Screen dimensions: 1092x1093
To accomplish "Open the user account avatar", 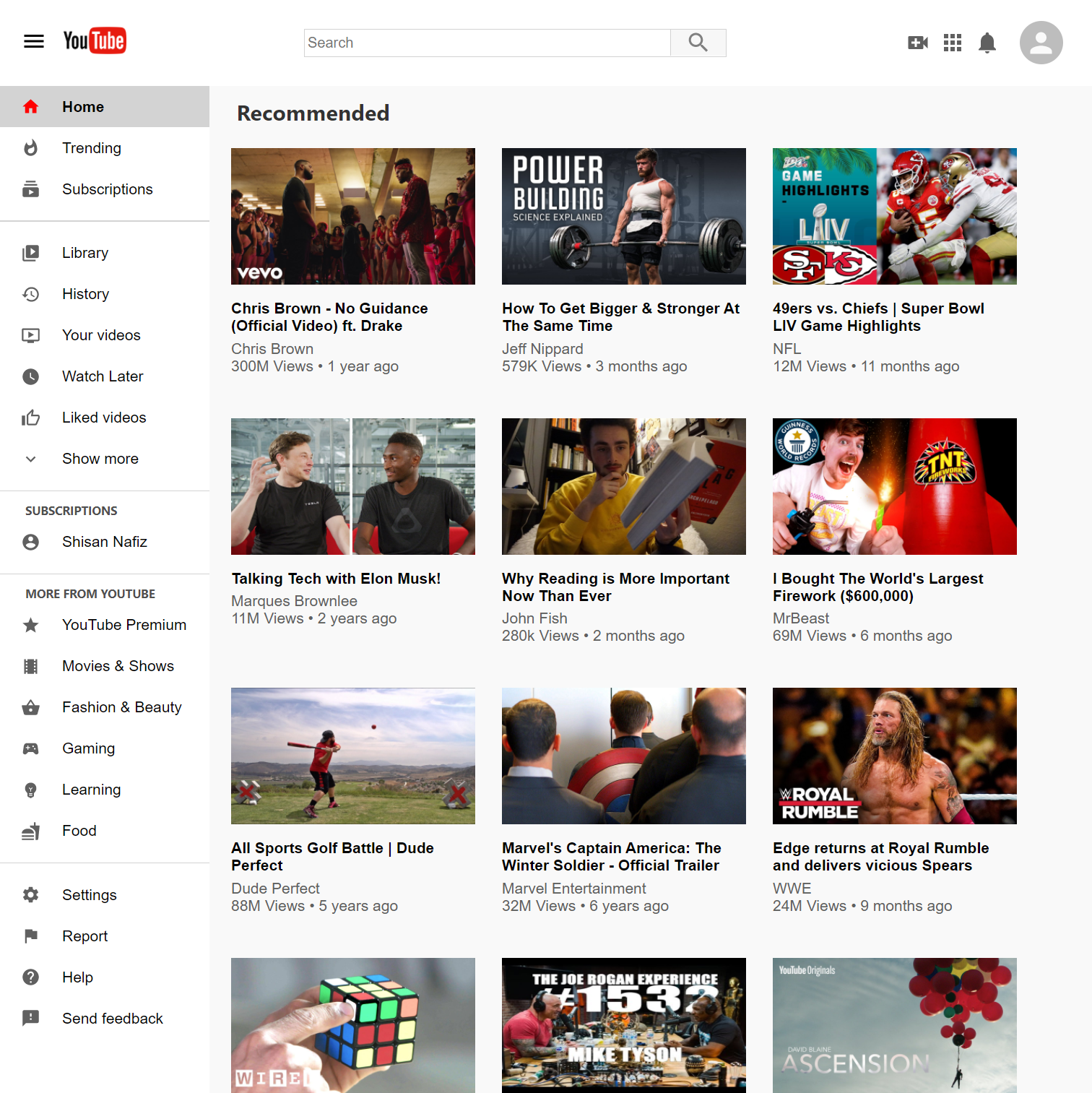I will [1040, 43].
